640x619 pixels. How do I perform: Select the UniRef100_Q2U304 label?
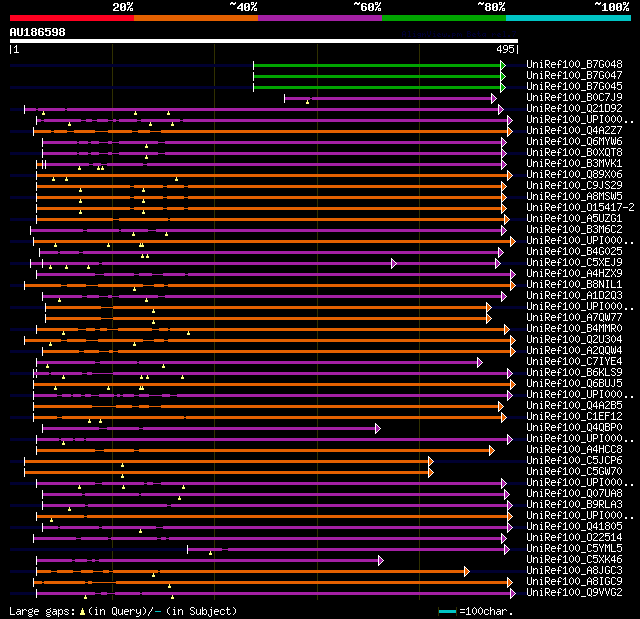[574, 340]
